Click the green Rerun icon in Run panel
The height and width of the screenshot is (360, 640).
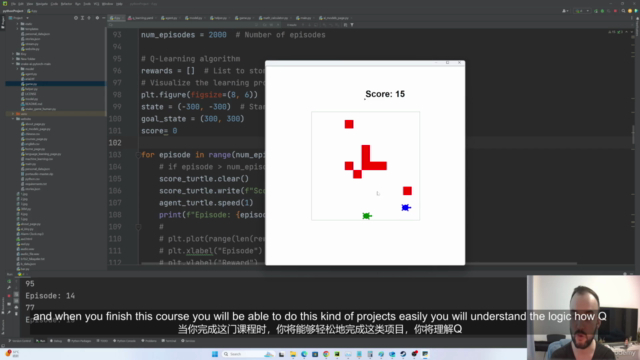pos(9,281)
